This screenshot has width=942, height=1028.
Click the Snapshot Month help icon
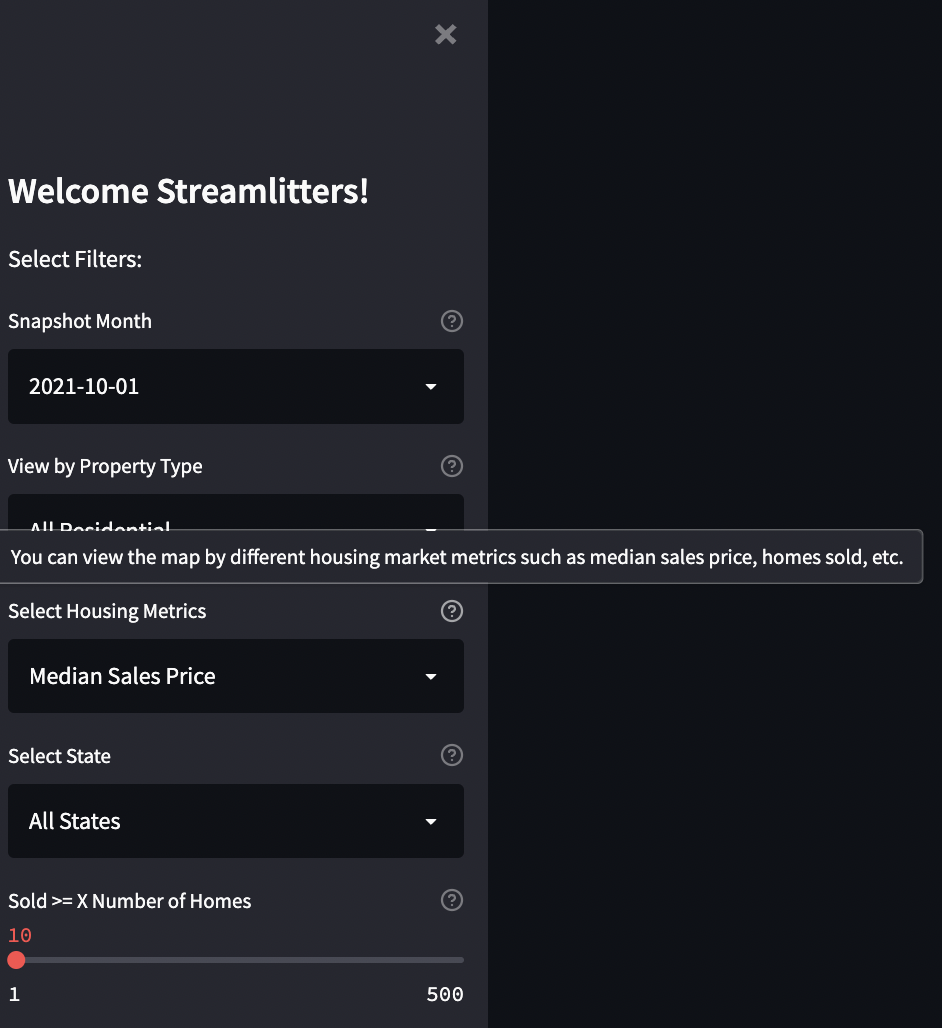451,321
